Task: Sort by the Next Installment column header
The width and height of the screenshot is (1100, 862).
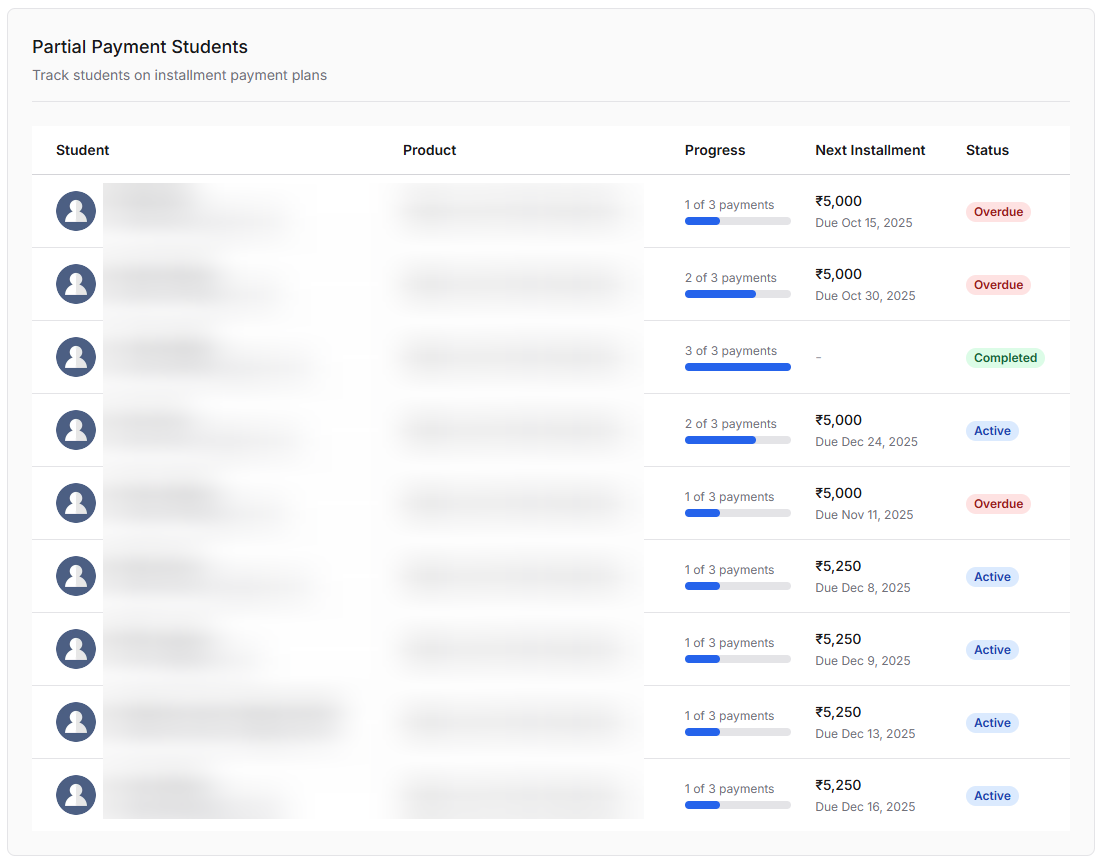Action: [870, 150]
